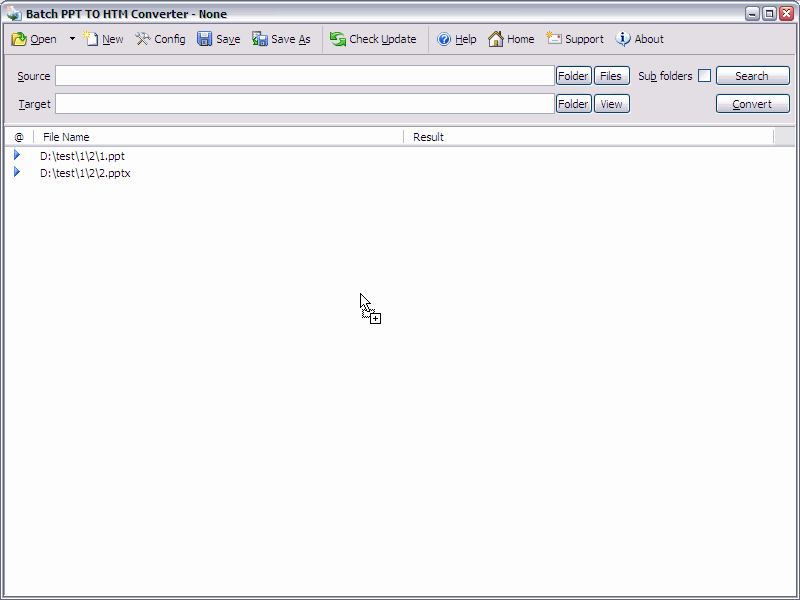Minimize the converter window
Viewport: 800px width, 600px height.
(752, 14)
